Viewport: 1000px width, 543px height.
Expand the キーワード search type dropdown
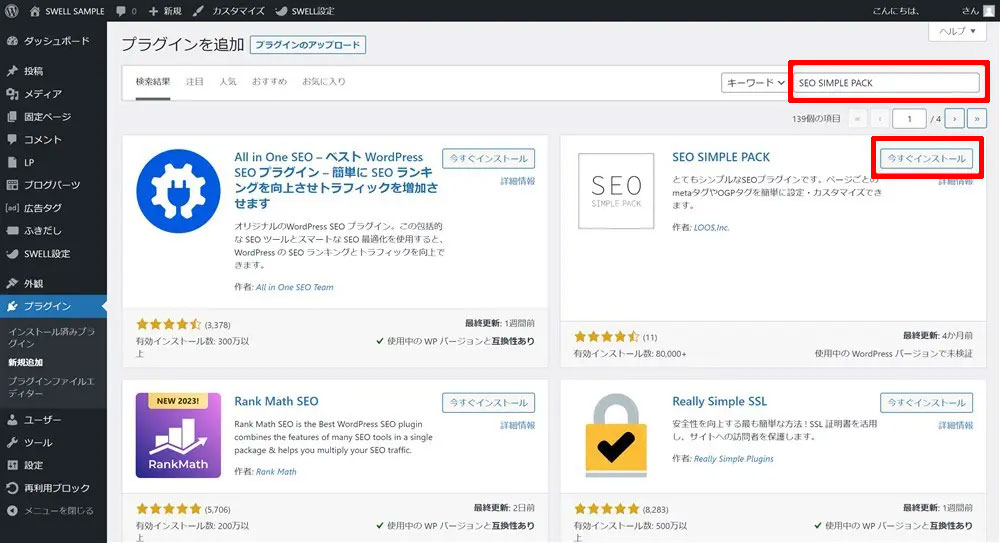[754, 83]
